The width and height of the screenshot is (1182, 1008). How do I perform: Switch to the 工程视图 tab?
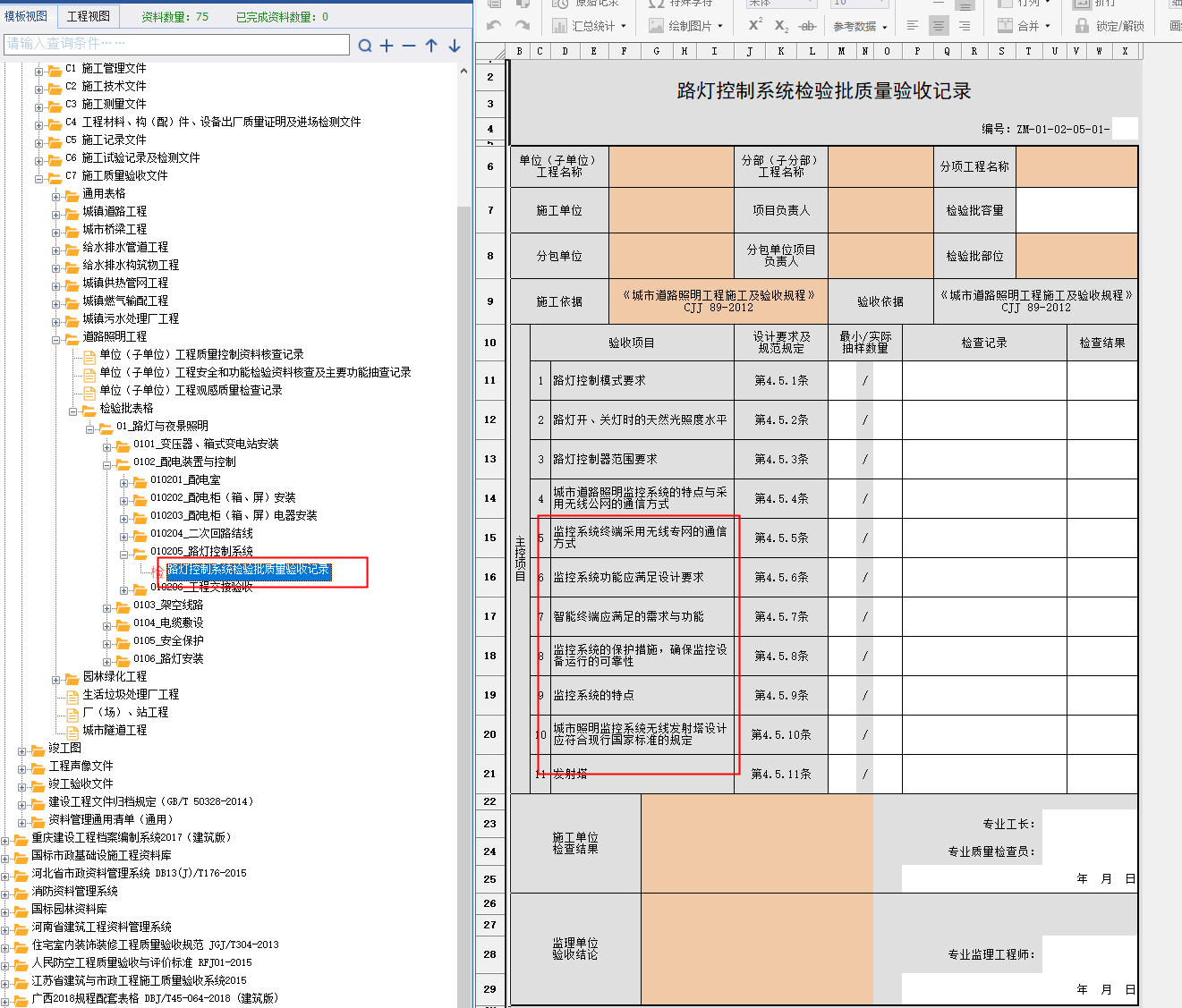pos(89,16)
